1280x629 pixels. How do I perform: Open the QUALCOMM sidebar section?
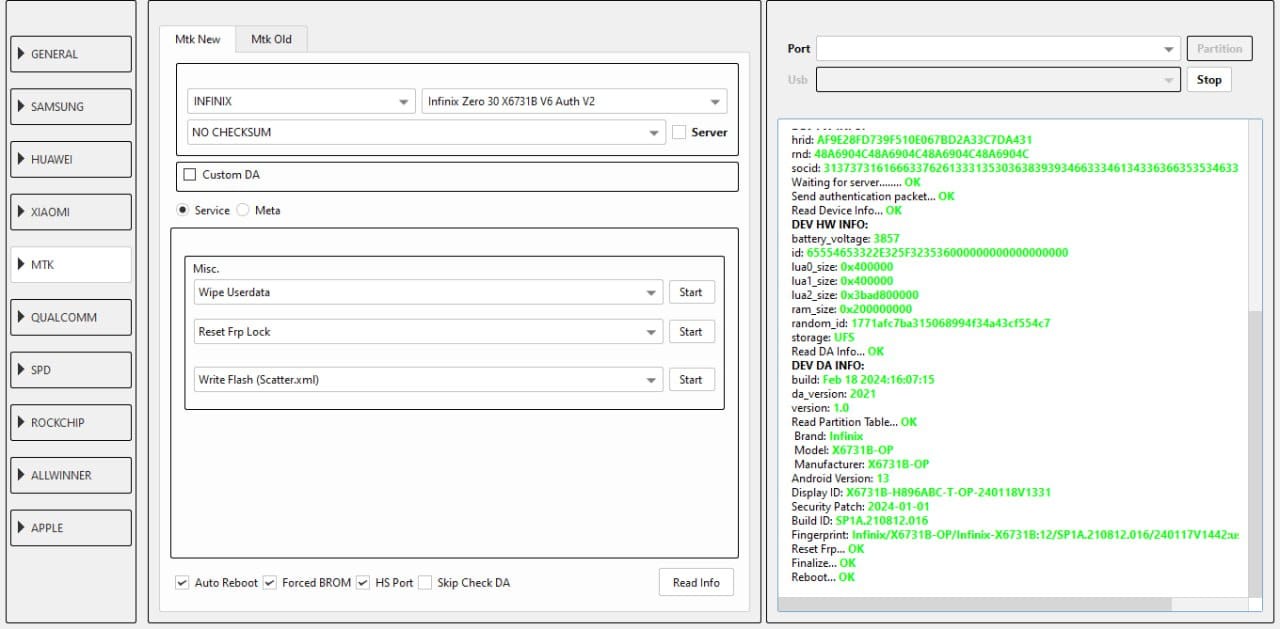coord(71,317)
